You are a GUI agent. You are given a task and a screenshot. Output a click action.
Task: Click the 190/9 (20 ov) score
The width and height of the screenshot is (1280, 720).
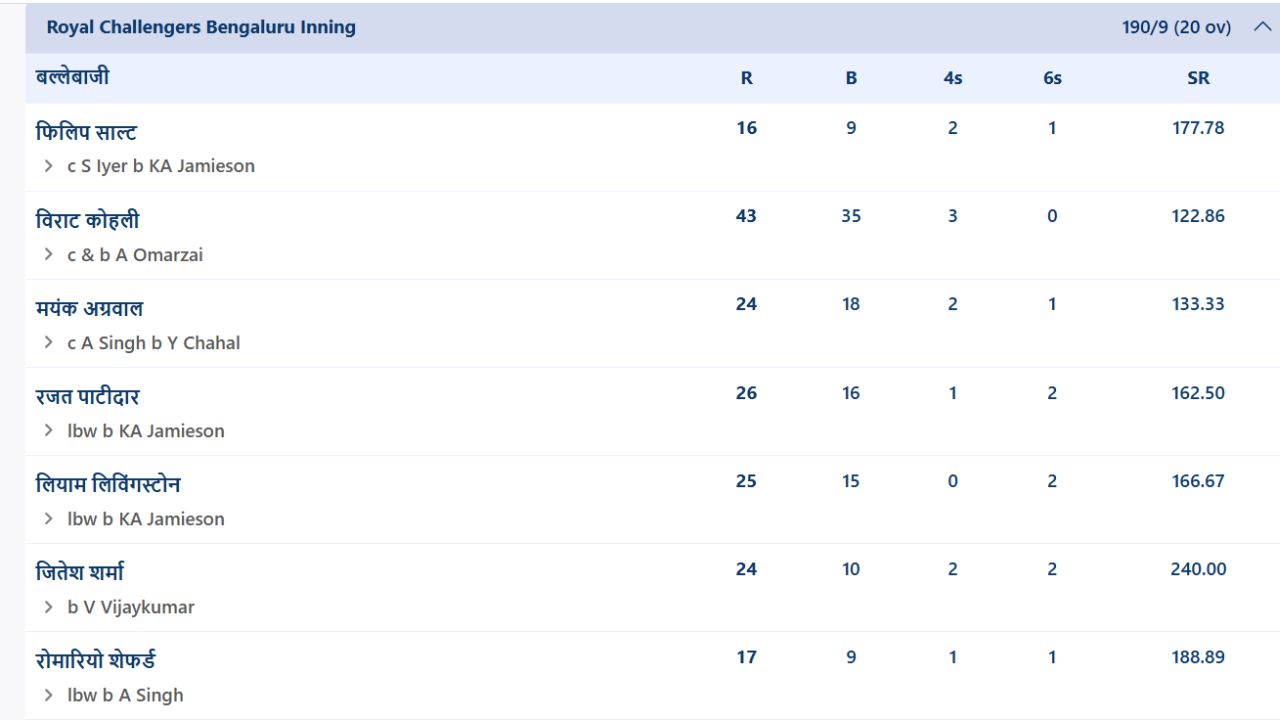[1176, 27]
